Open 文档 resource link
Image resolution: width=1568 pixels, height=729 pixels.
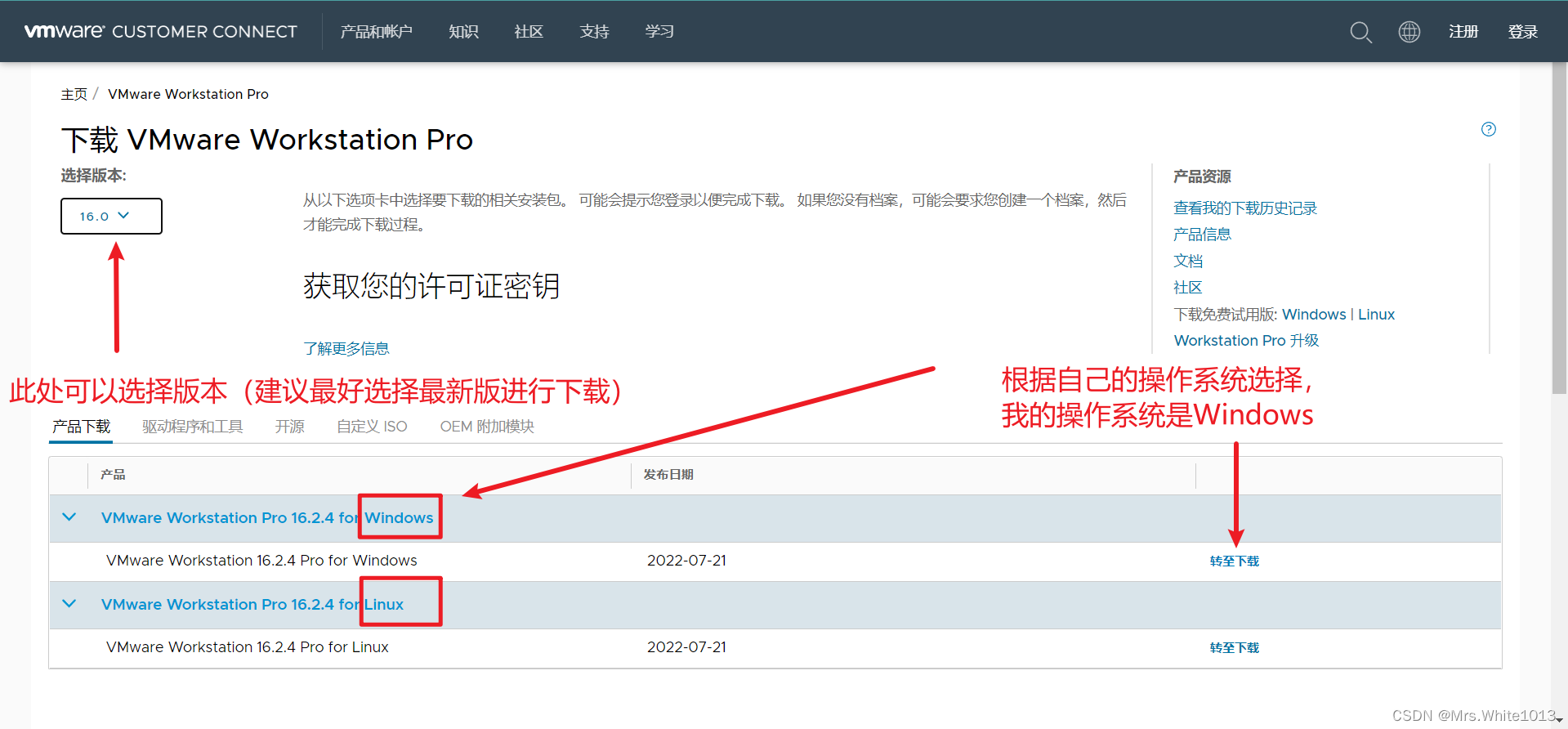click(1188, 261)
